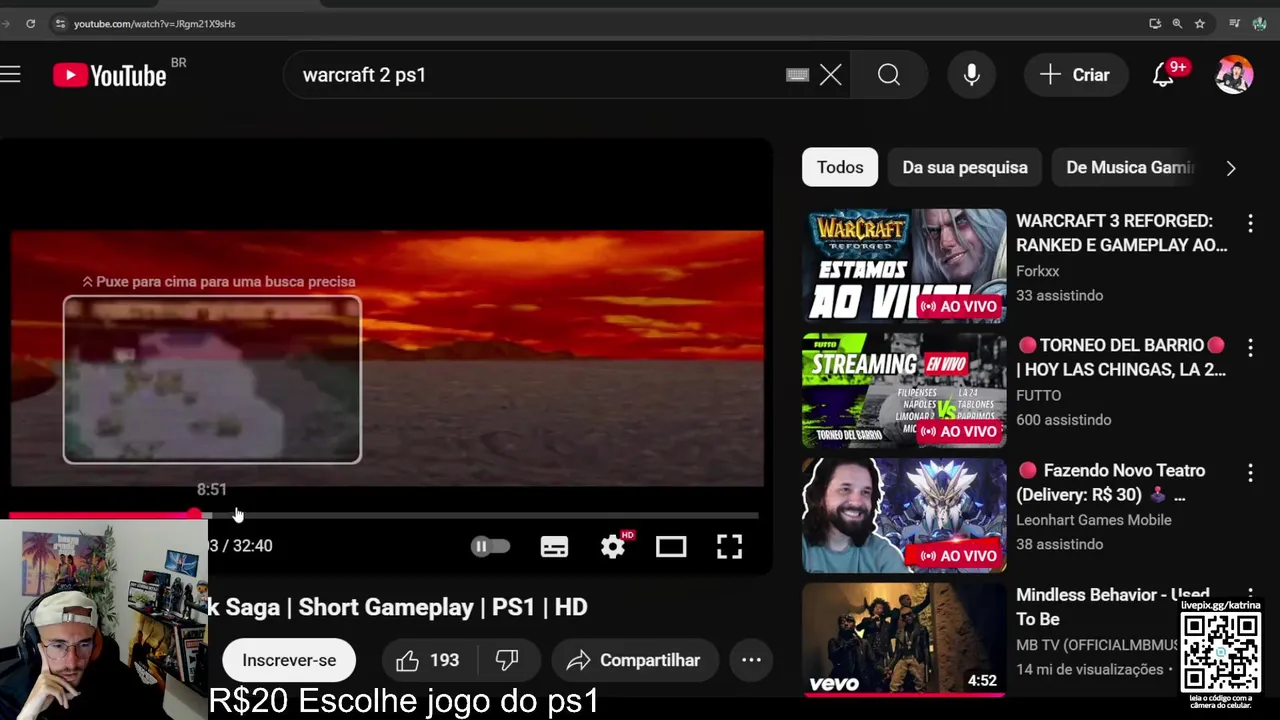Toggle the autoplay switch in player

click(x=490, y=546)
